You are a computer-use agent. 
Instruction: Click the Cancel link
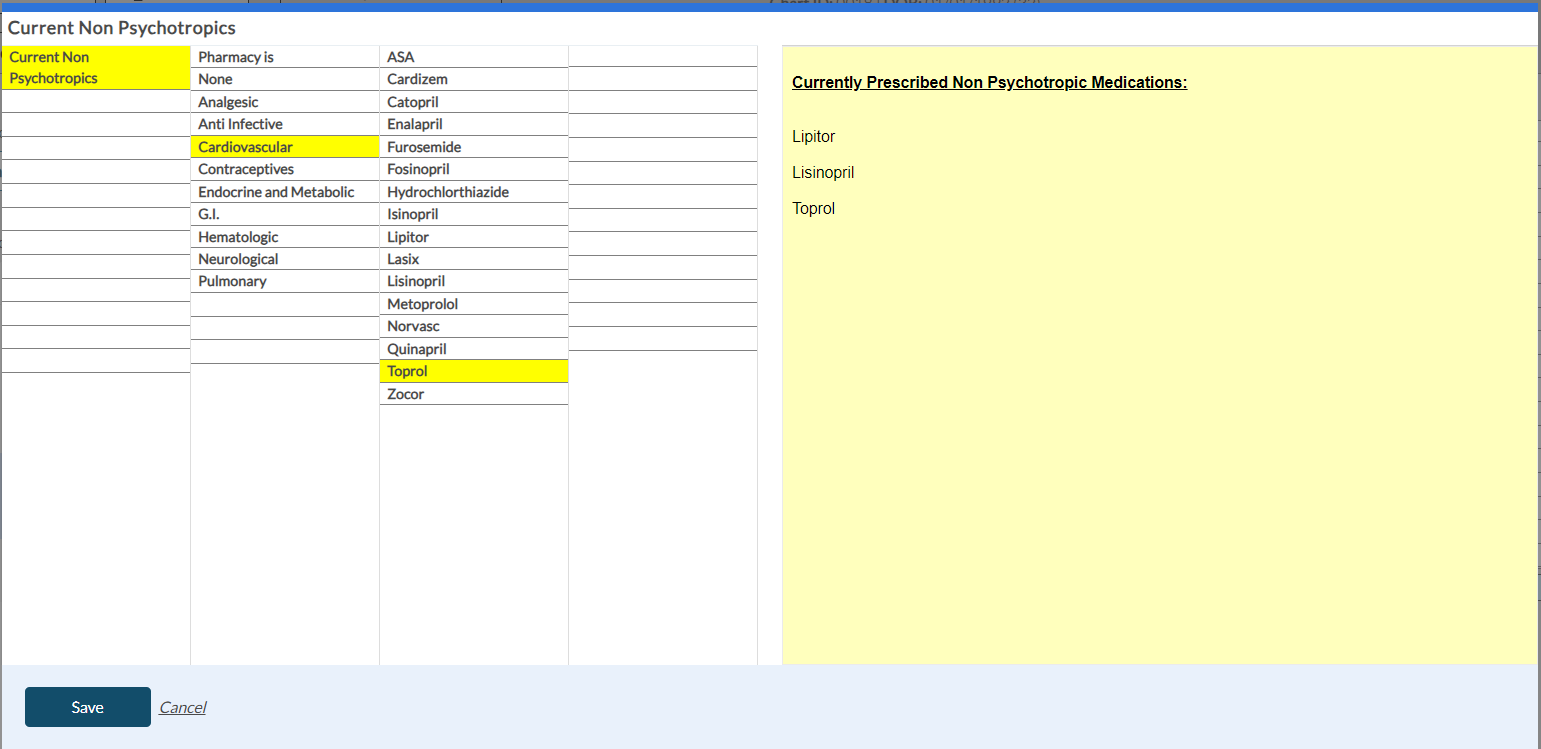click(182, 707)
